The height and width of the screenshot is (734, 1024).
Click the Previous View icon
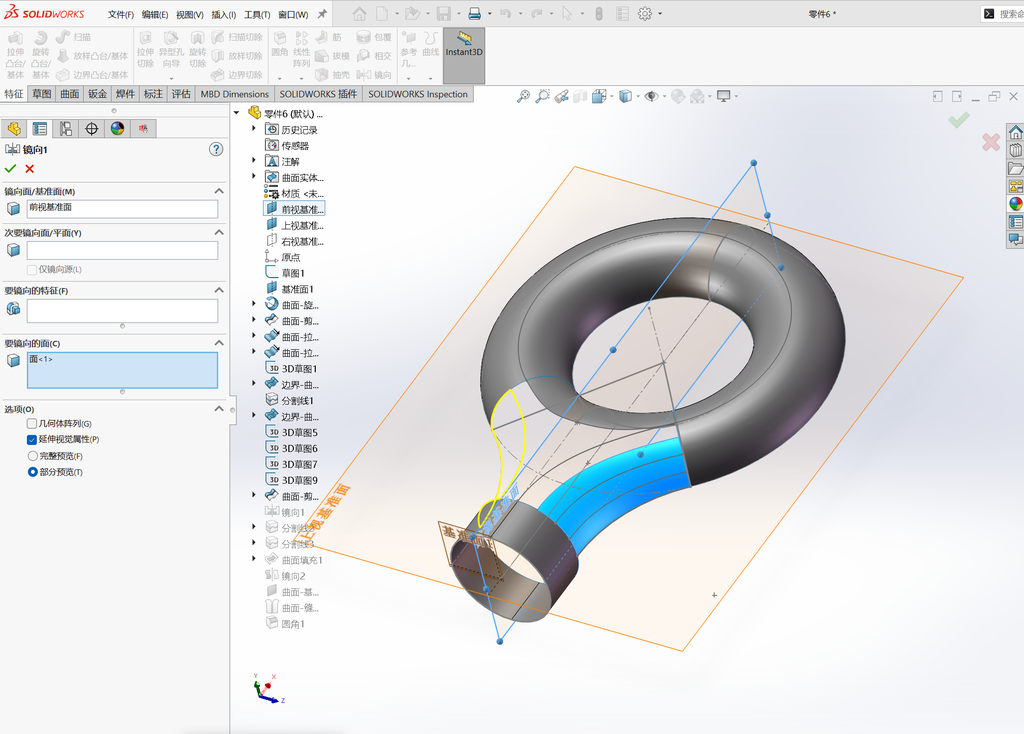(561, 97)
